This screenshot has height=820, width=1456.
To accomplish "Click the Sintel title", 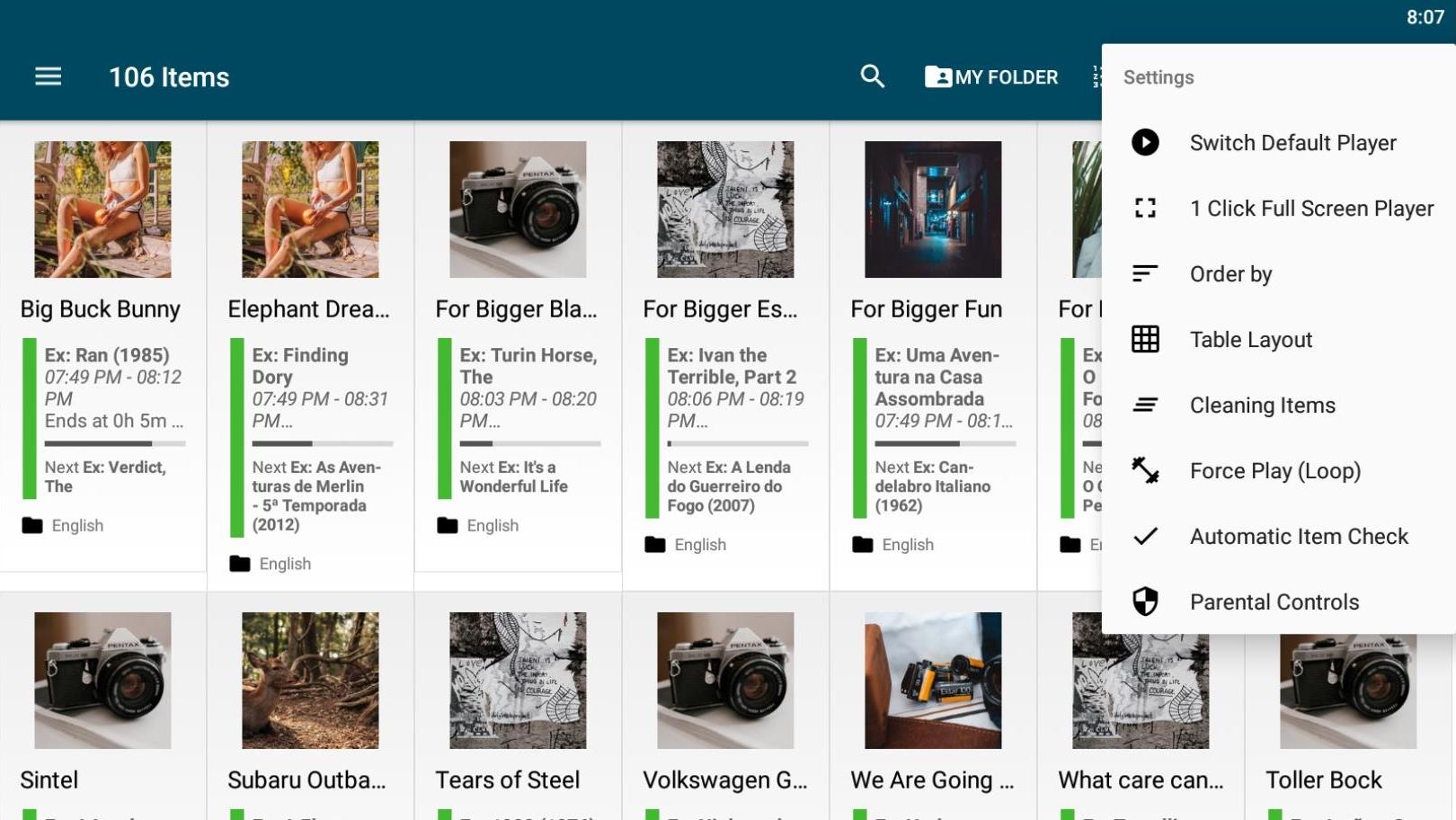I will pyautogui.click(x=49, y=780).
